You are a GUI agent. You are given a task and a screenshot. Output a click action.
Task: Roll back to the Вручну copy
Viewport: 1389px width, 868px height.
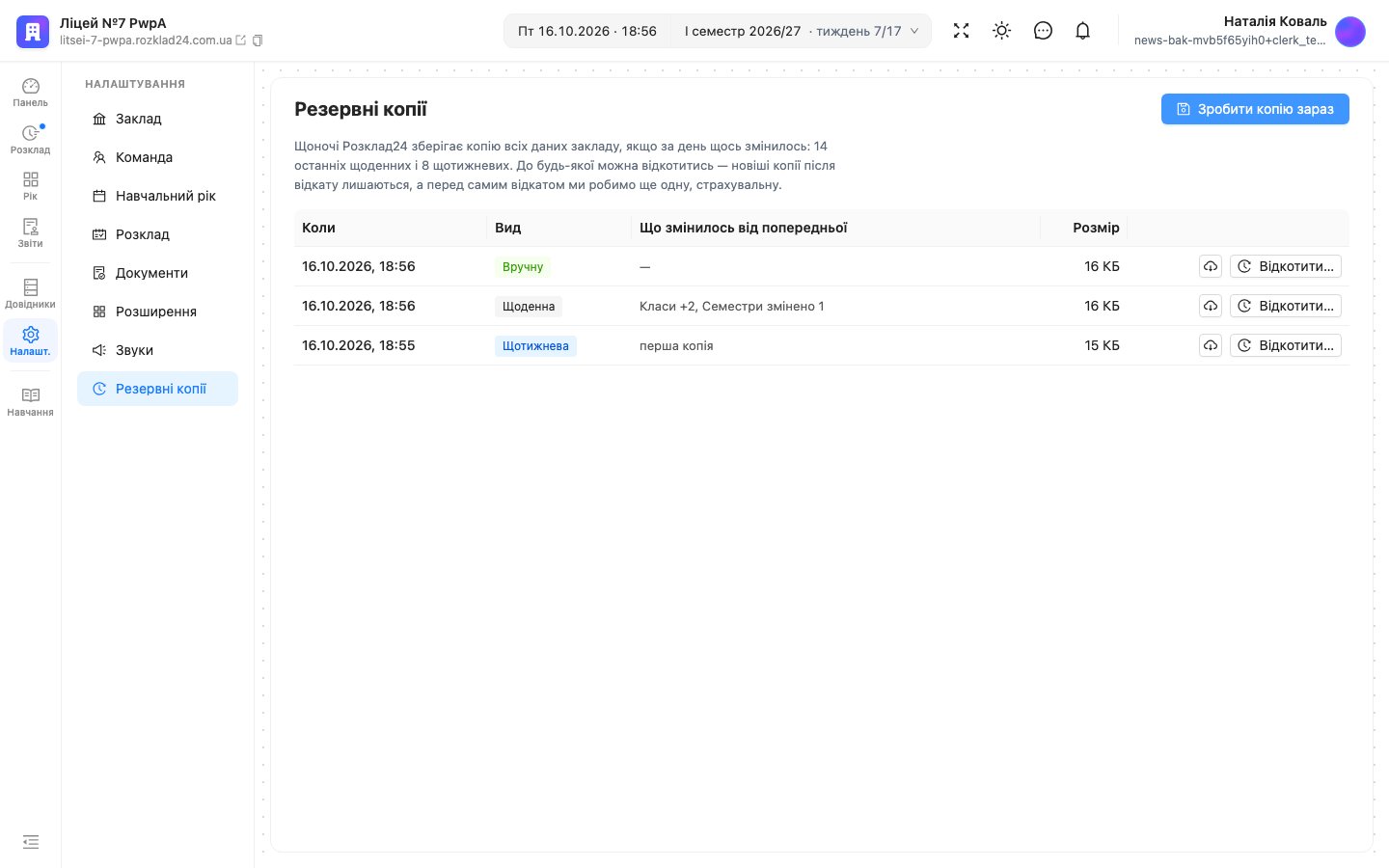(1286, 266)
